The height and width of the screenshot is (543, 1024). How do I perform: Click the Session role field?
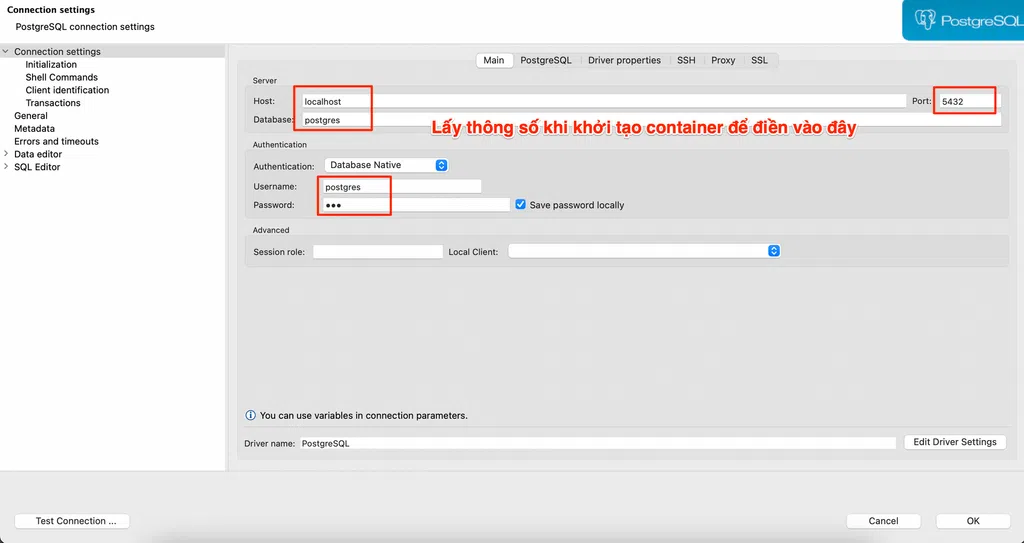click(377, 252)
